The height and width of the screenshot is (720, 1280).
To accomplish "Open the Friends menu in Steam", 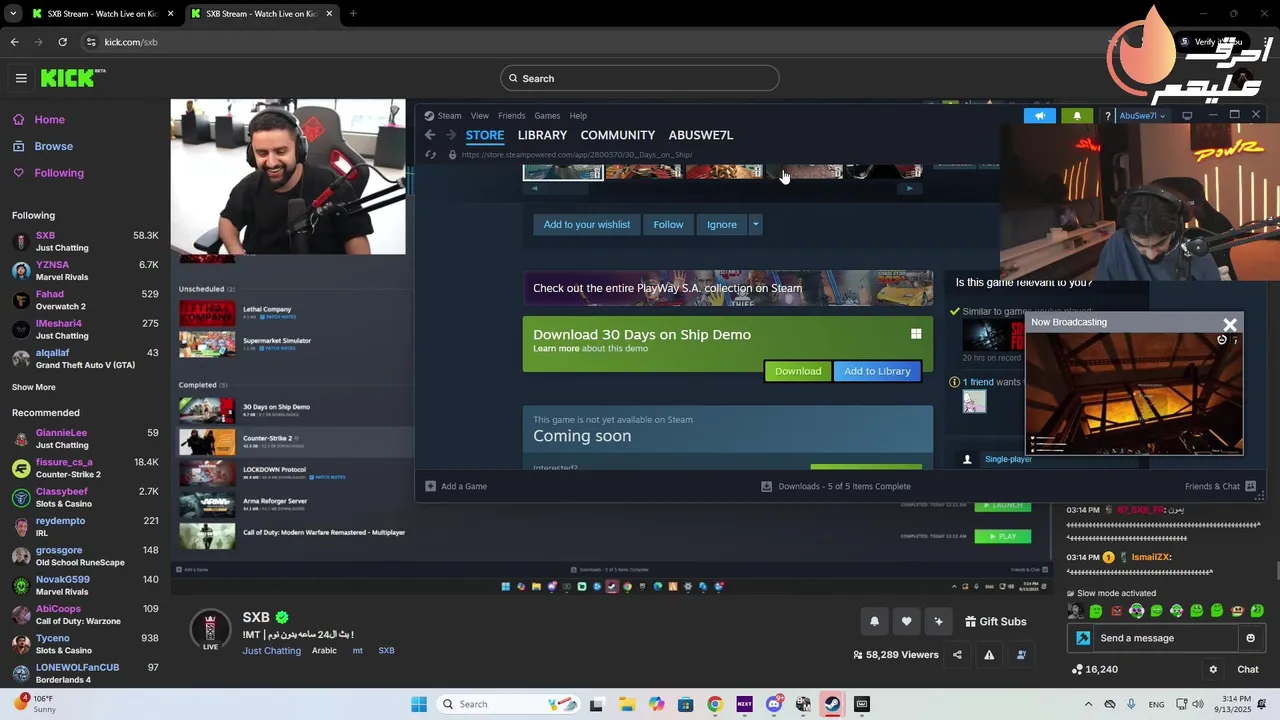I will click(511, 115).
